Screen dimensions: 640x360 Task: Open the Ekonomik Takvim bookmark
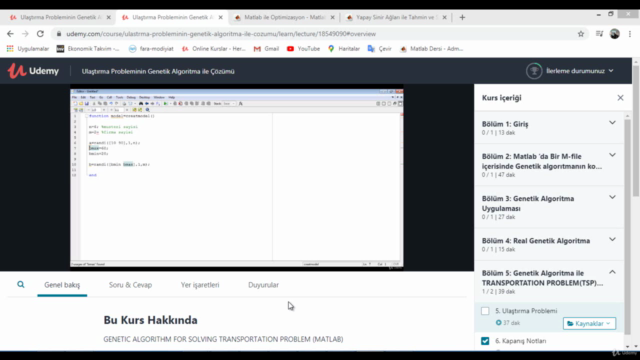click(x=88, y=49)
